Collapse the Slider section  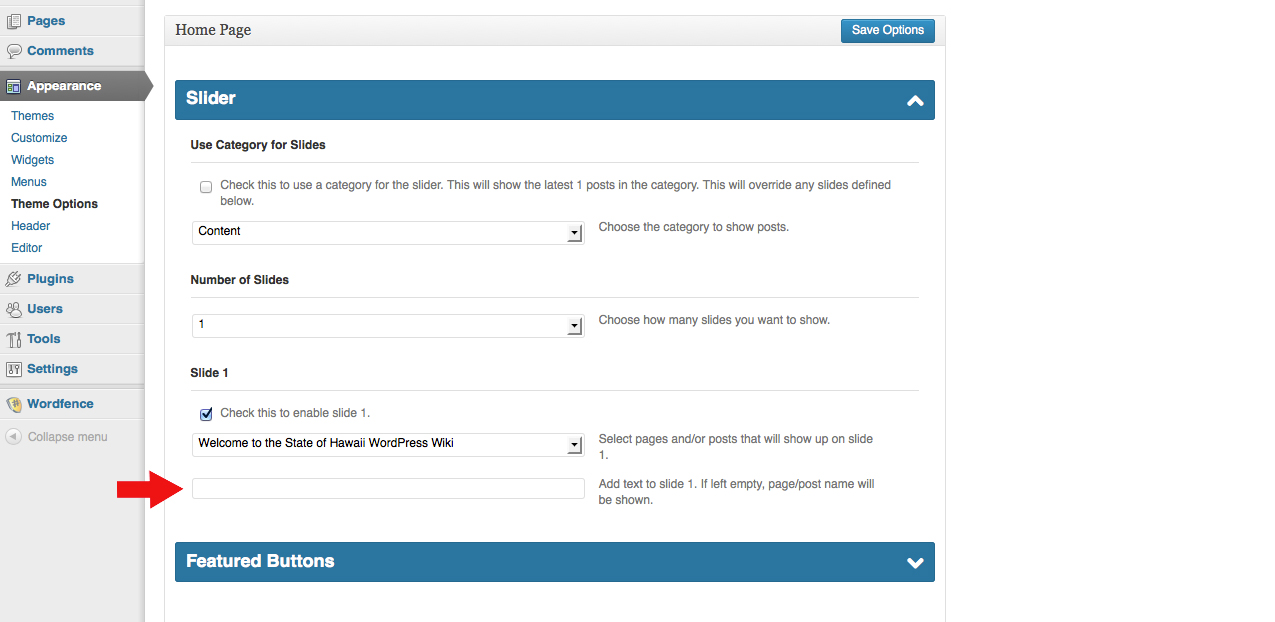tap(914, 100)
